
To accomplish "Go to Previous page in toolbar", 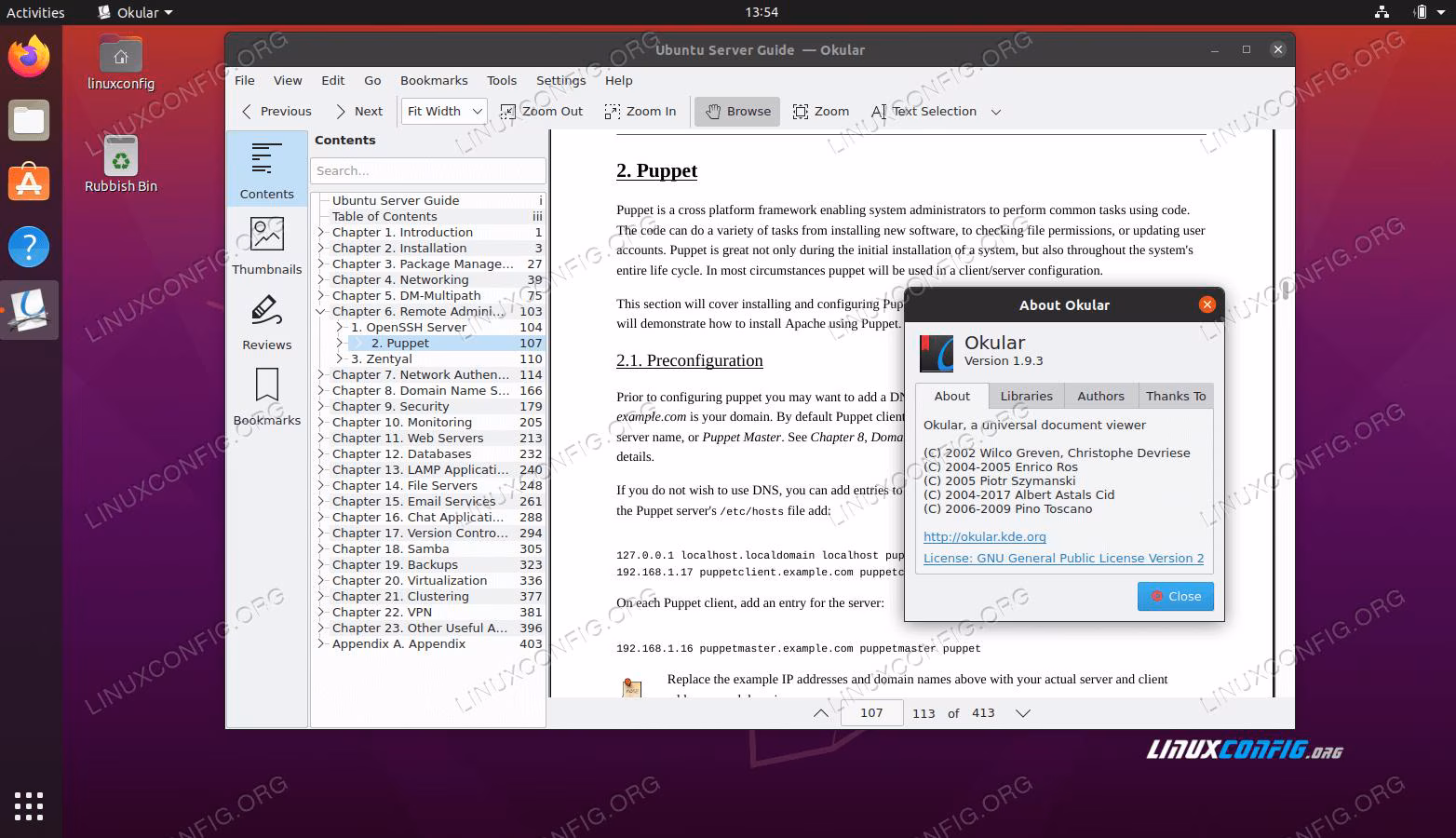I will coord(276,112).
